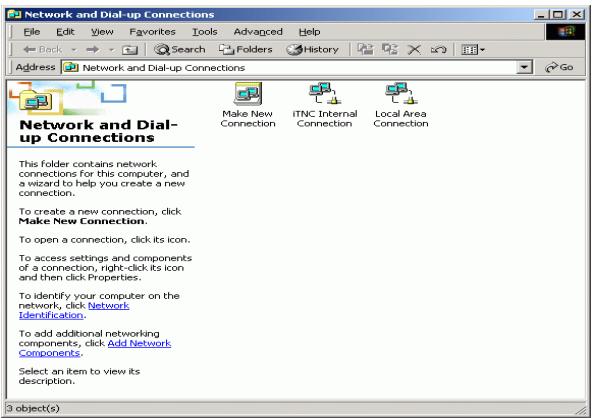Click the Copy To toolbar icon
592x418 pixels.
tap(390, 49)
